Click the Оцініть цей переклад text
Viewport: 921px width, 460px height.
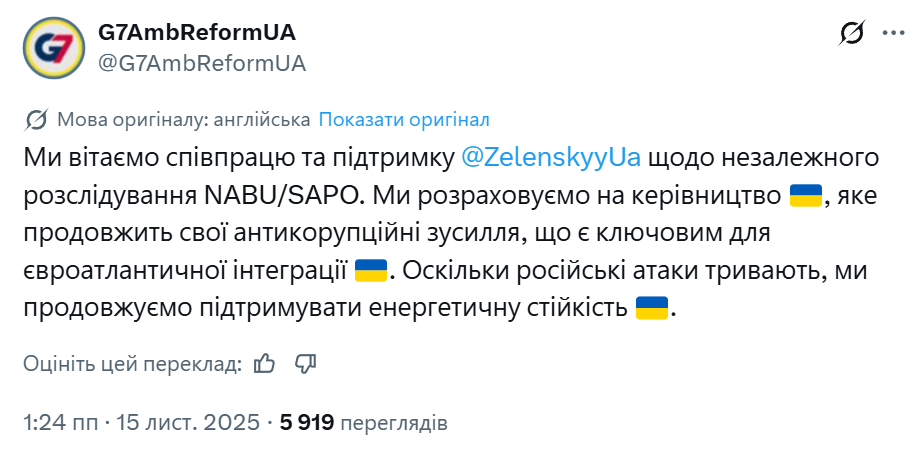[131, 364]
